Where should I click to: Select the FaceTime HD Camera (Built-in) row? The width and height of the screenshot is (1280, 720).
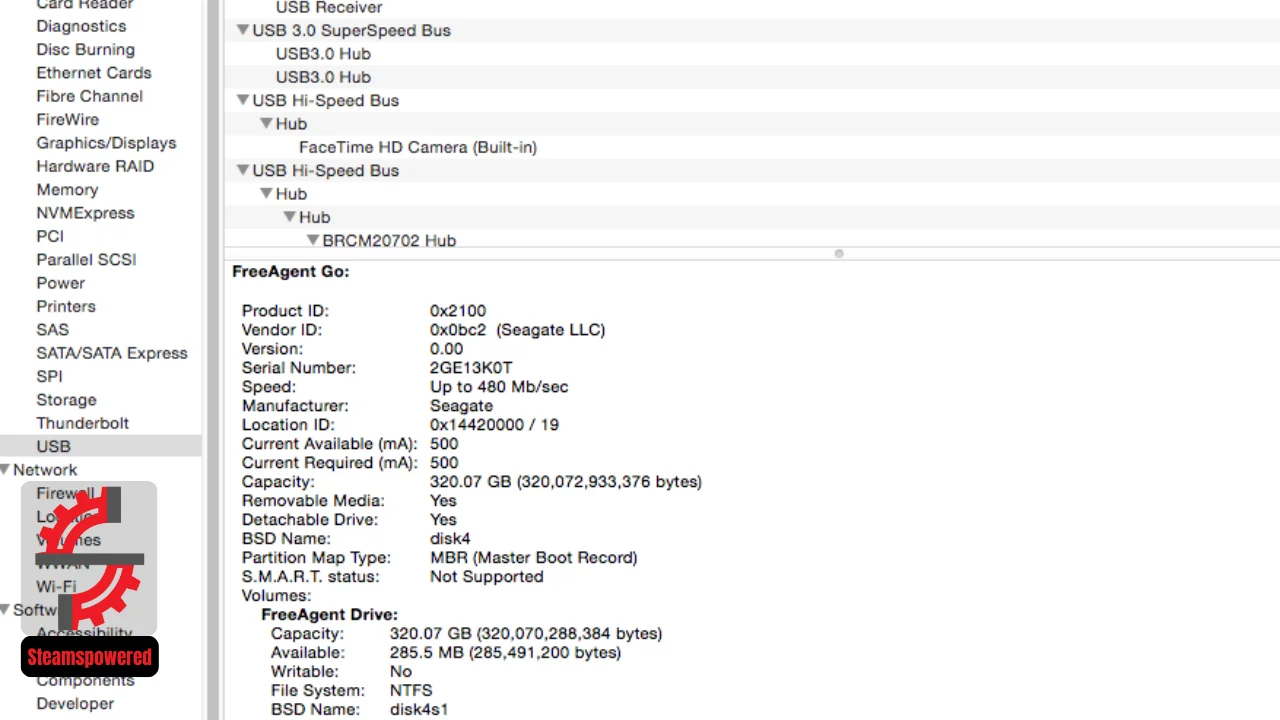pyautogui.click(x=752, y=147)
